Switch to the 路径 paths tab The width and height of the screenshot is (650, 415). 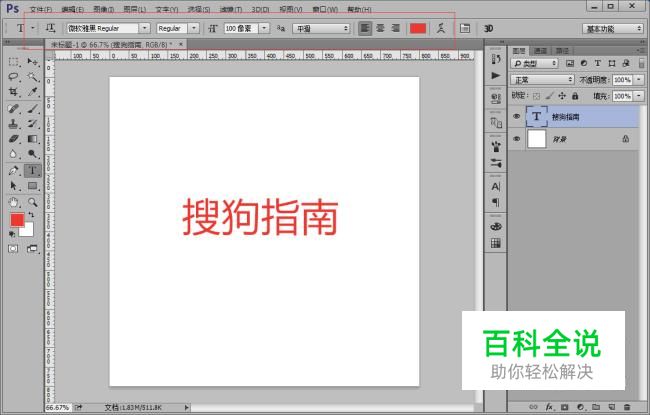click(x=562, y=51)
